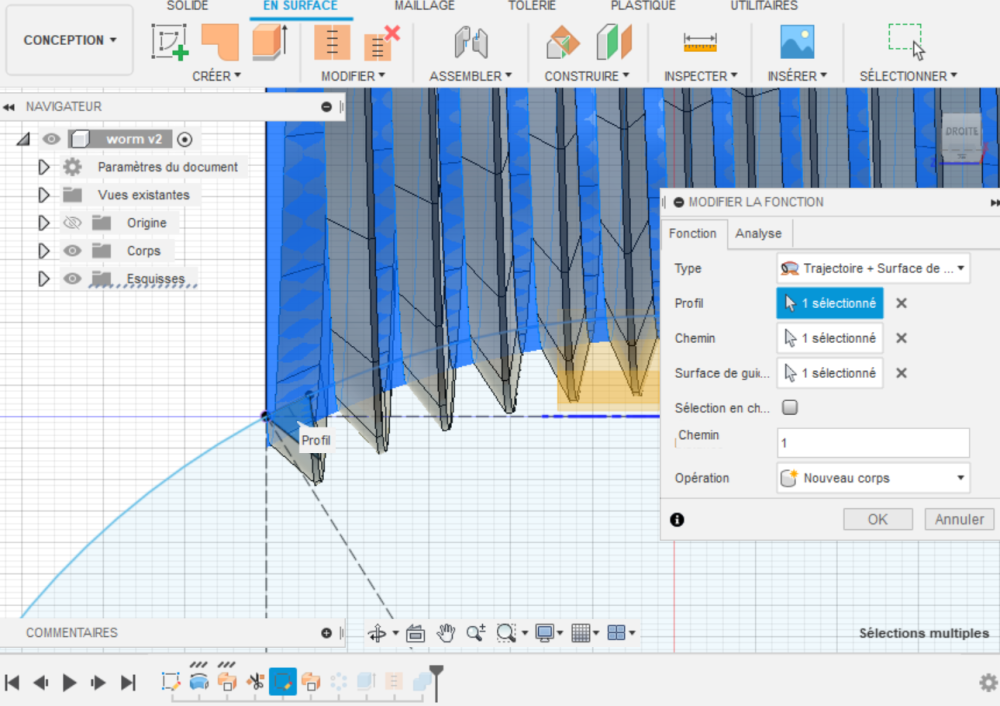Screen dimensions: 1000x706
Task: Open the Opération dropdown
Action: (x=872, y=478)
